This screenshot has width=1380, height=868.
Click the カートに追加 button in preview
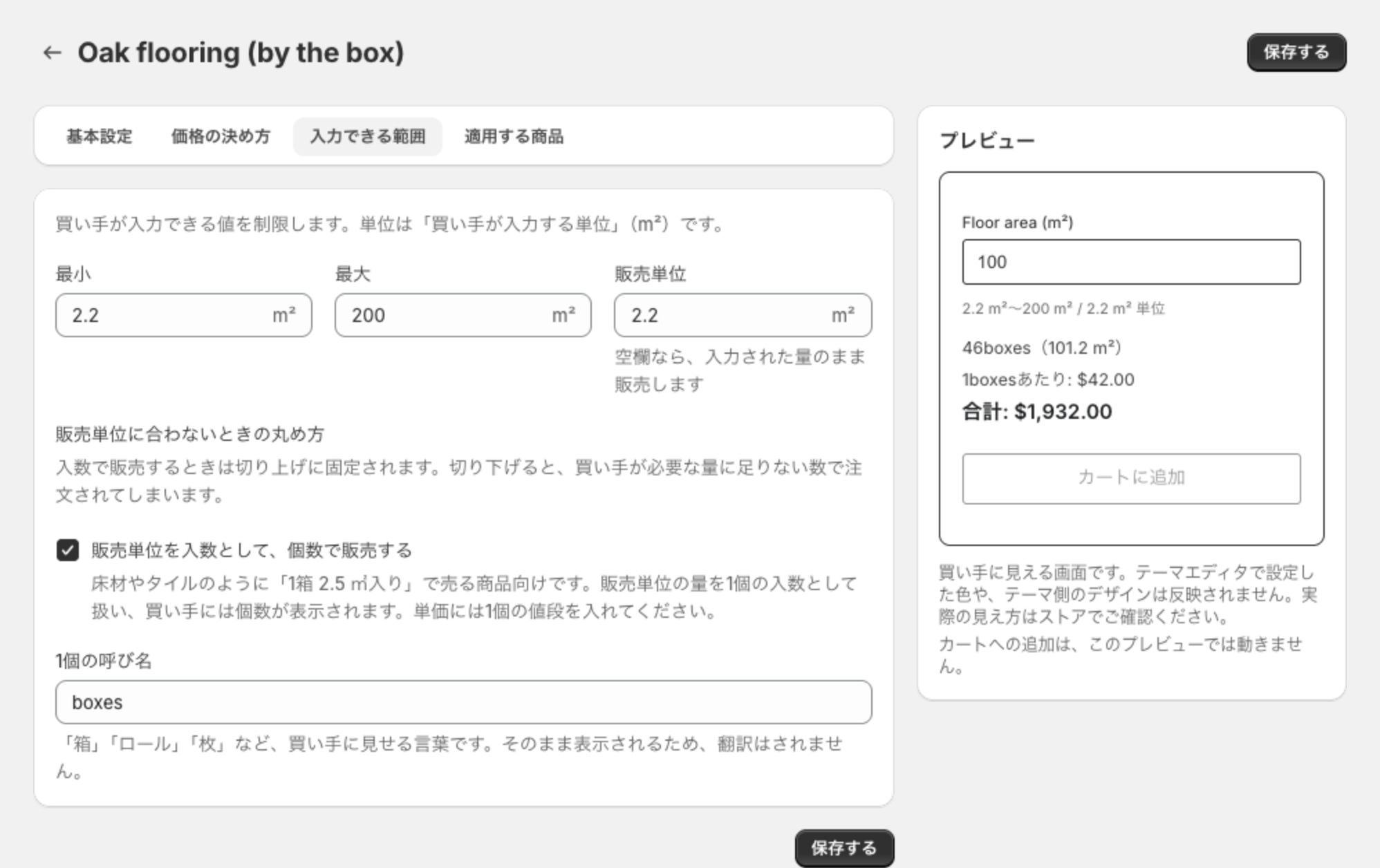(x=1131, y=478)
